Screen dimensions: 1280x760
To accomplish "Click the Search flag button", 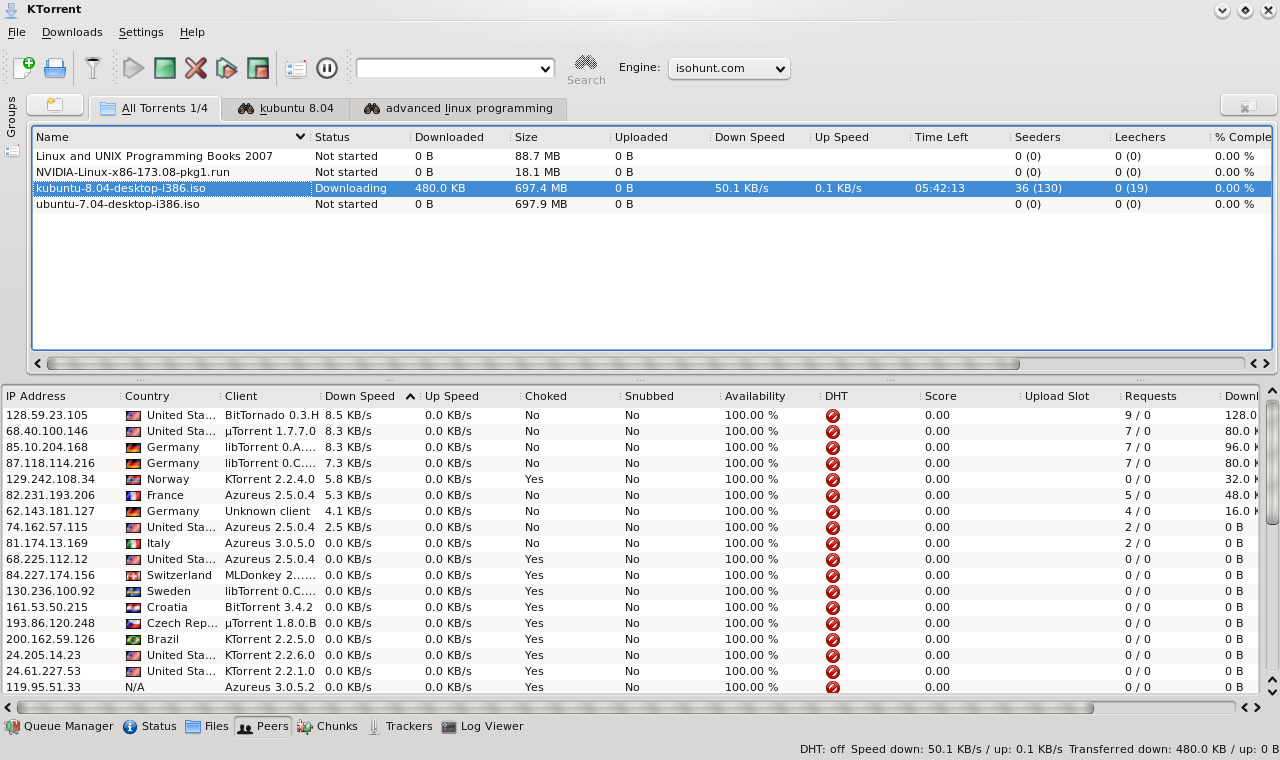I will [586, 69].
